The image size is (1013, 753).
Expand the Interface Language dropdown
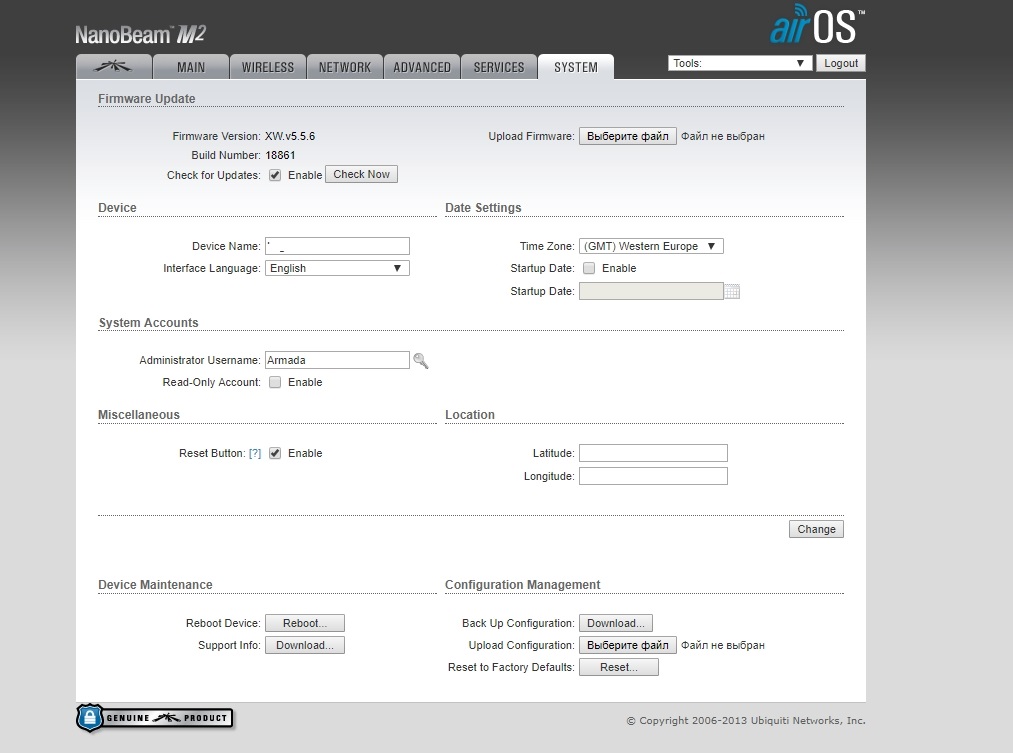coord(337,268)
